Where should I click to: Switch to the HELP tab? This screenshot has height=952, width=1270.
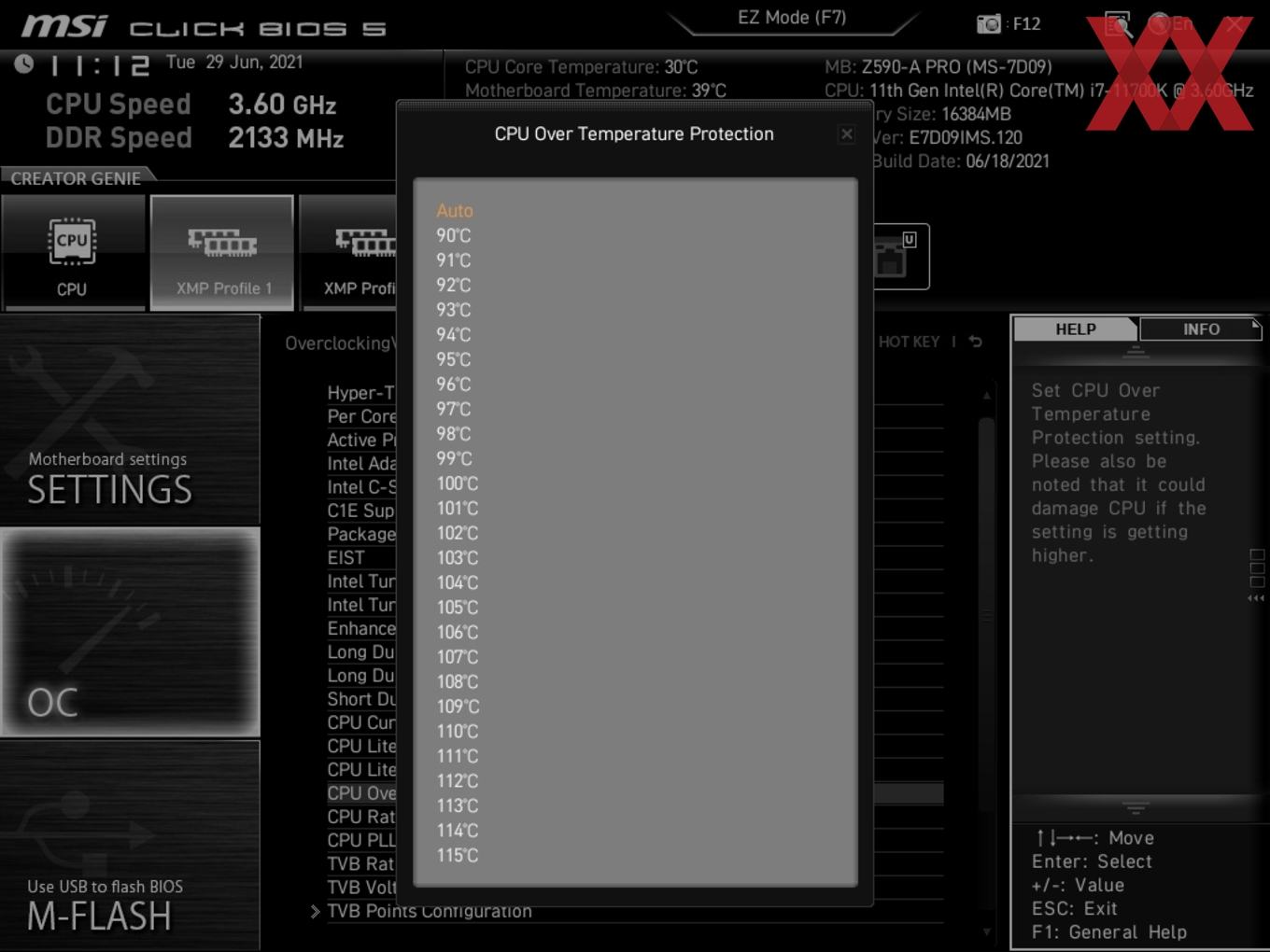pos(1076,329)
